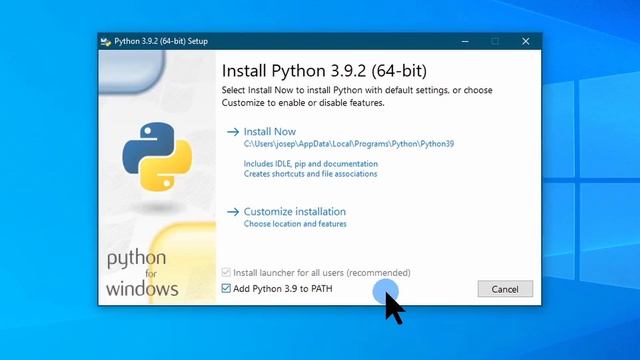Minimize the Python Setup window

(465, 41)
